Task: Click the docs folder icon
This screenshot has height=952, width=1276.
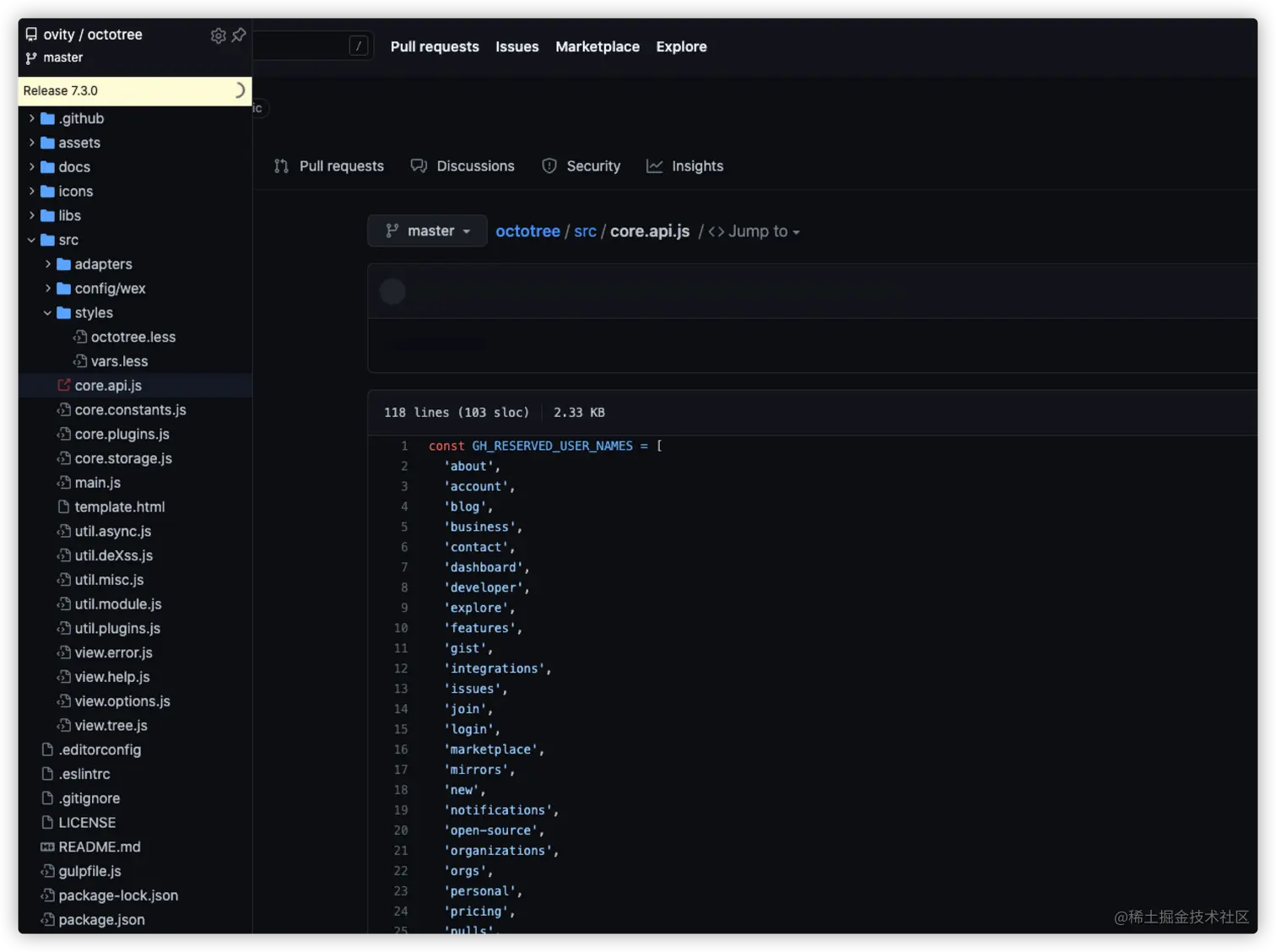Action: [48, 167]
